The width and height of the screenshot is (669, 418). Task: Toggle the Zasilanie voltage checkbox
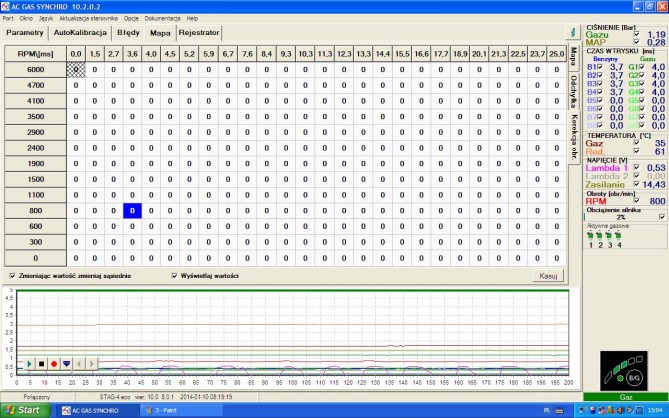coord(637,184)
